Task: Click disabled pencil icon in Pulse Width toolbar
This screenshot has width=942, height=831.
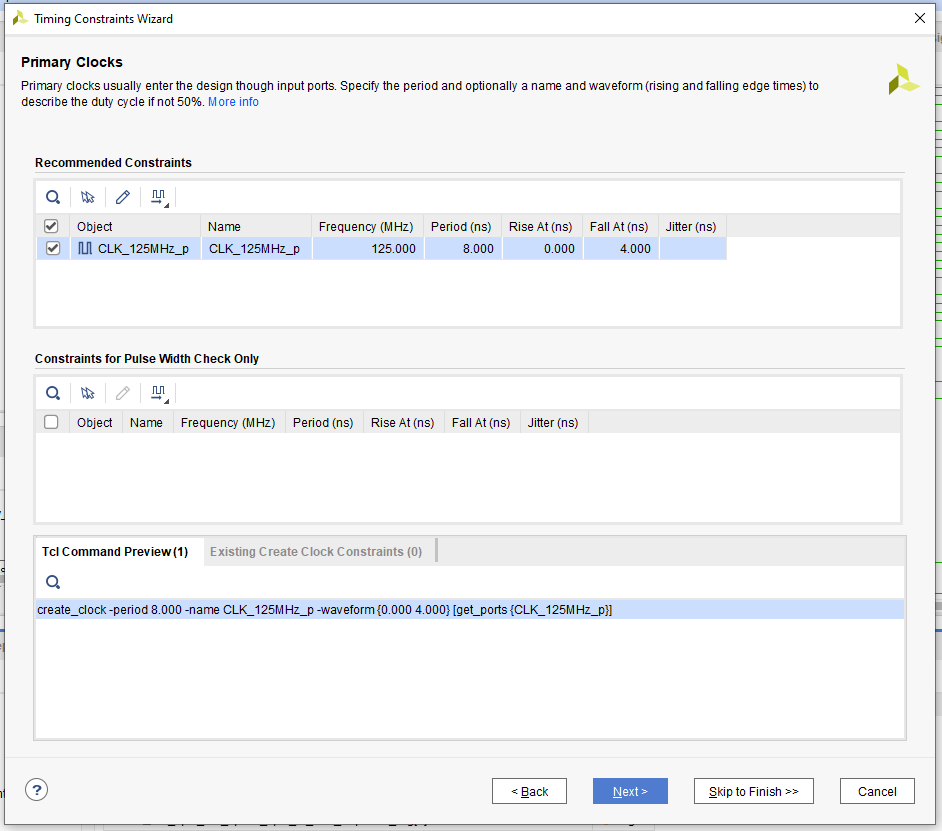Action: 123,393
